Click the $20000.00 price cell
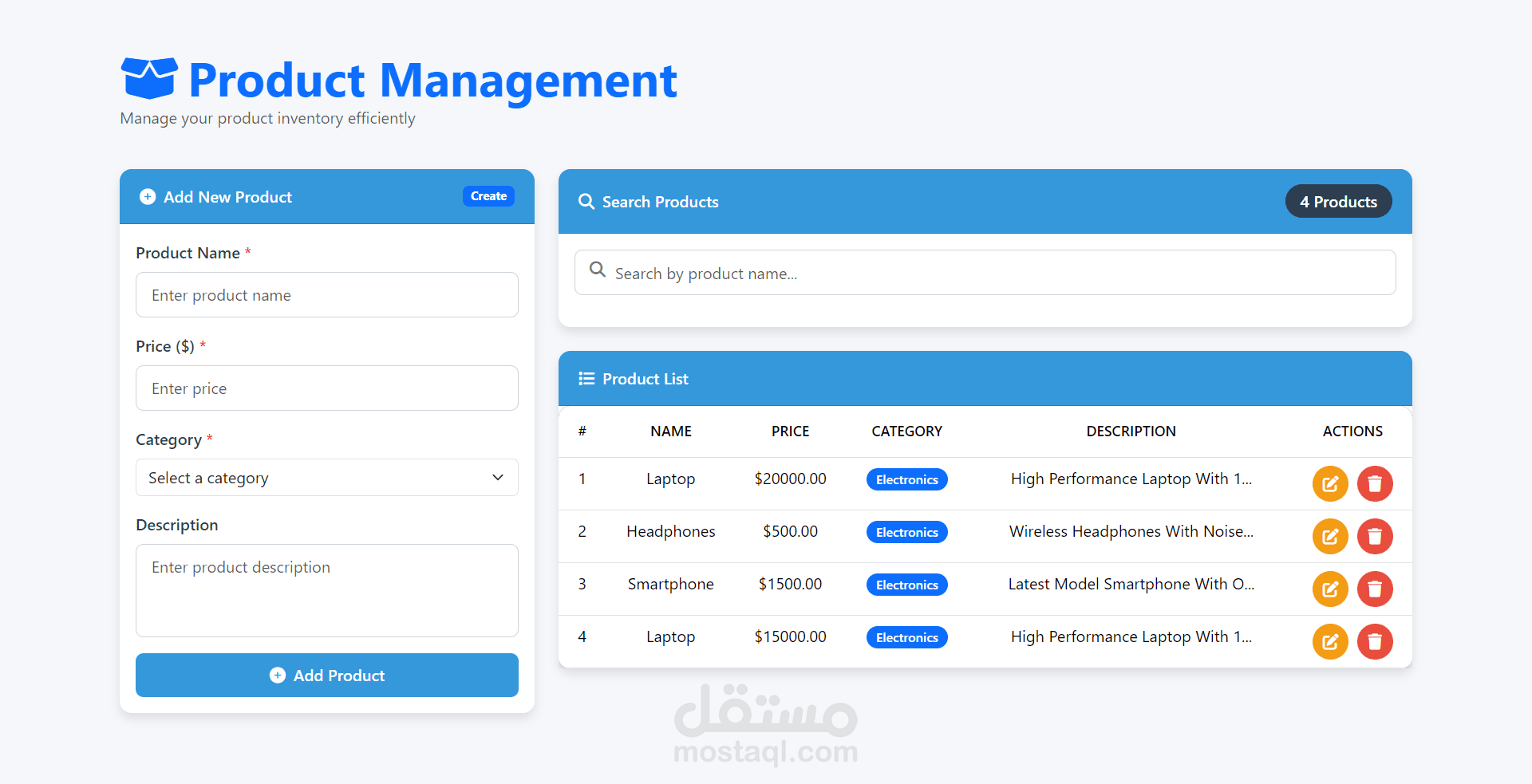The height and width of the screenshot is (784, 1532). point(790,479)
